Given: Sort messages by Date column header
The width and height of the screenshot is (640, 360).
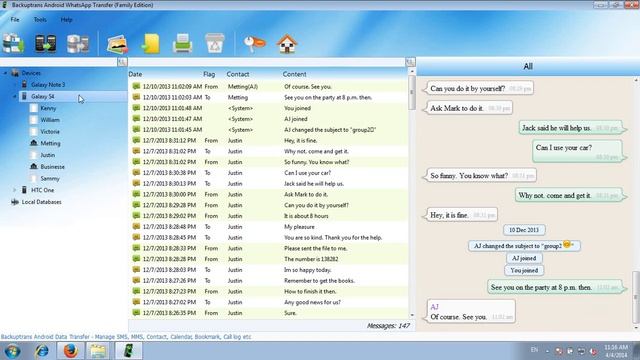Looking at the screenshot, I should [135, 74].
